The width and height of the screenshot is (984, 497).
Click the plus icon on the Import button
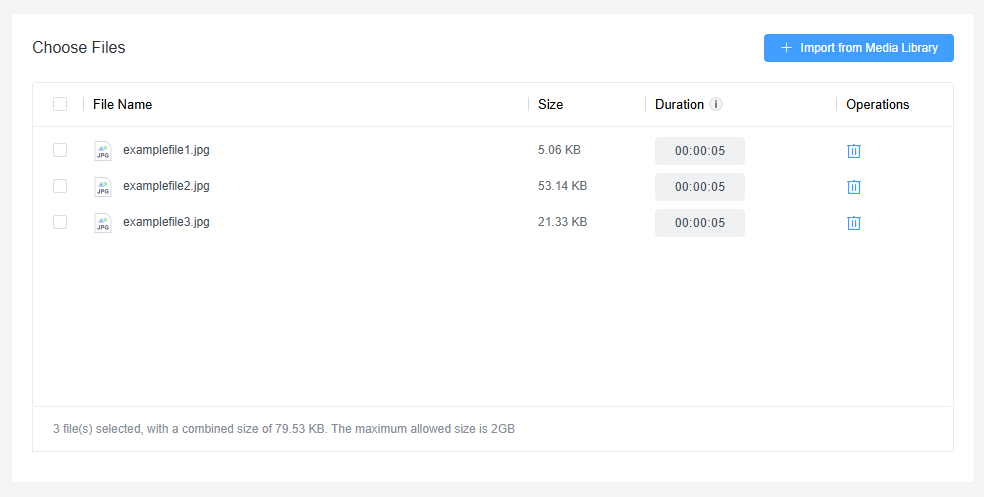pyautogui.click(x=786, y=48)
